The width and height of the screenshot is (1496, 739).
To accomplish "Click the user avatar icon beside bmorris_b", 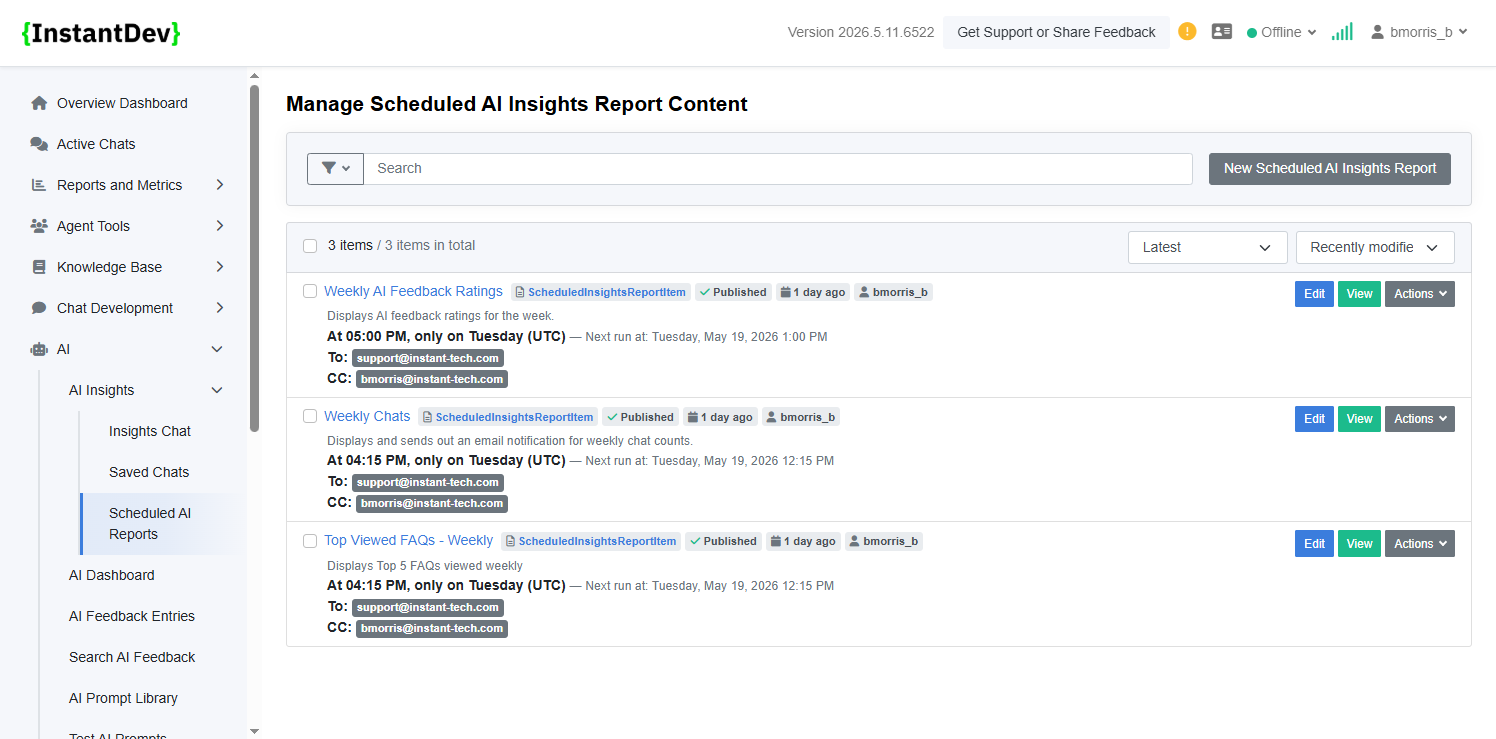I will click(1378, 32).
